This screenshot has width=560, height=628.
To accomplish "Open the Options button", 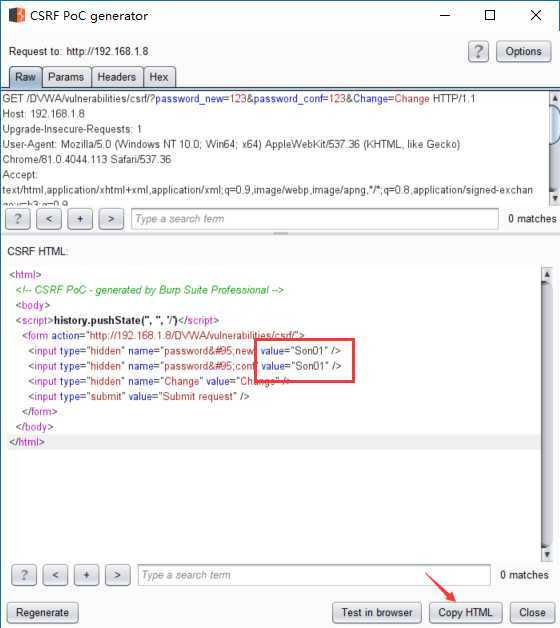I will (523, 51).
